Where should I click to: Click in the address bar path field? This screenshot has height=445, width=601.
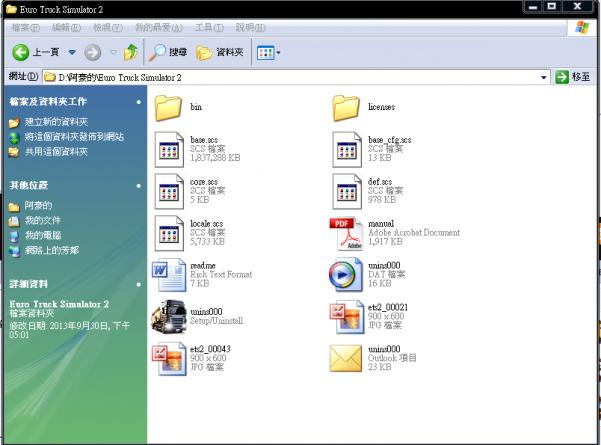click(x=300, y=77)
